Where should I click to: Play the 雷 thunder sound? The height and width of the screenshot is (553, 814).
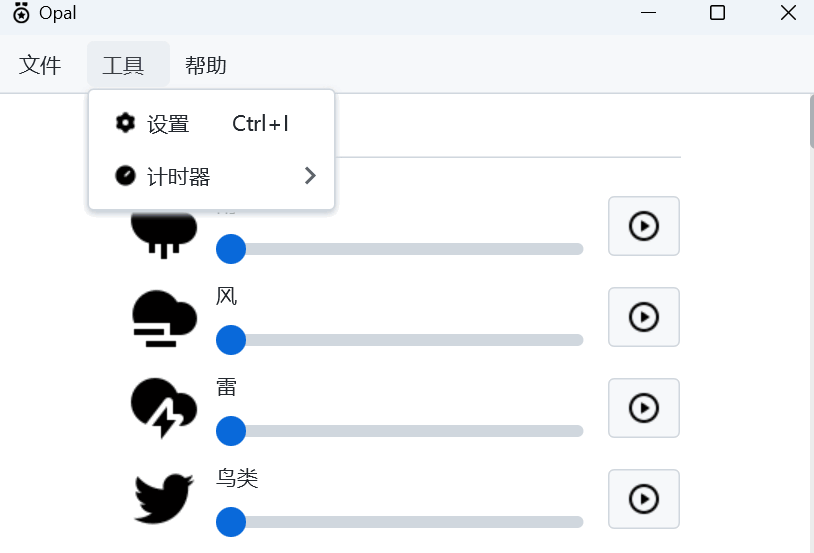(x=643, y=408)
